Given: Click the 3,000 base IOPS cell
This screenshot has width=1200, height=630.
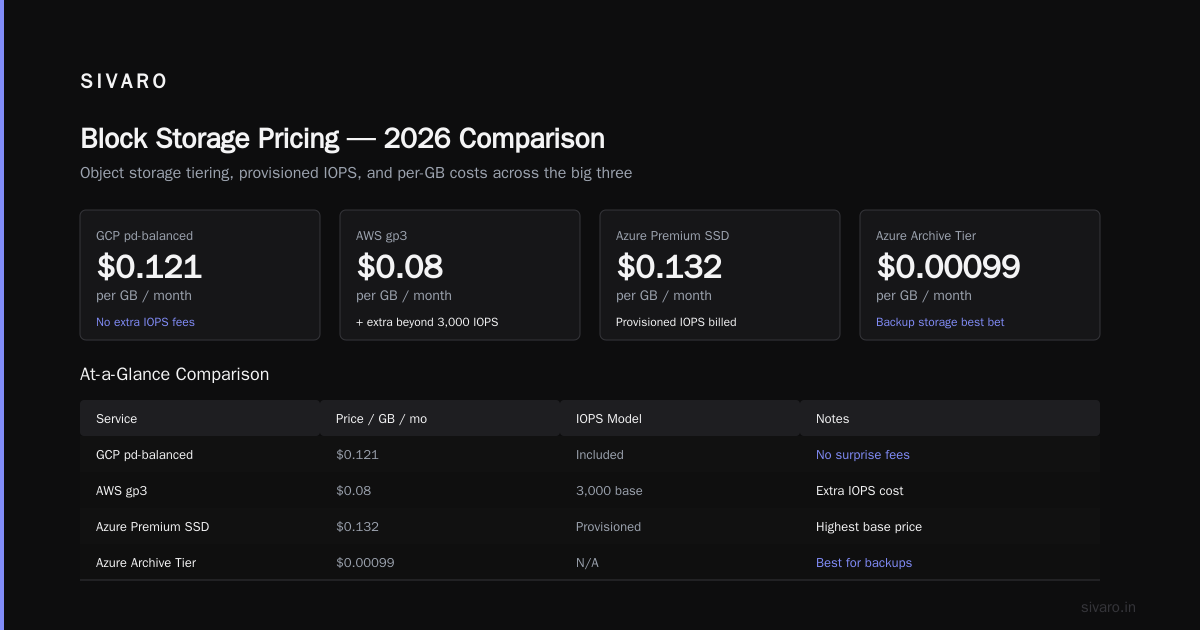Looking at the screenshot, I should point(609,490).
